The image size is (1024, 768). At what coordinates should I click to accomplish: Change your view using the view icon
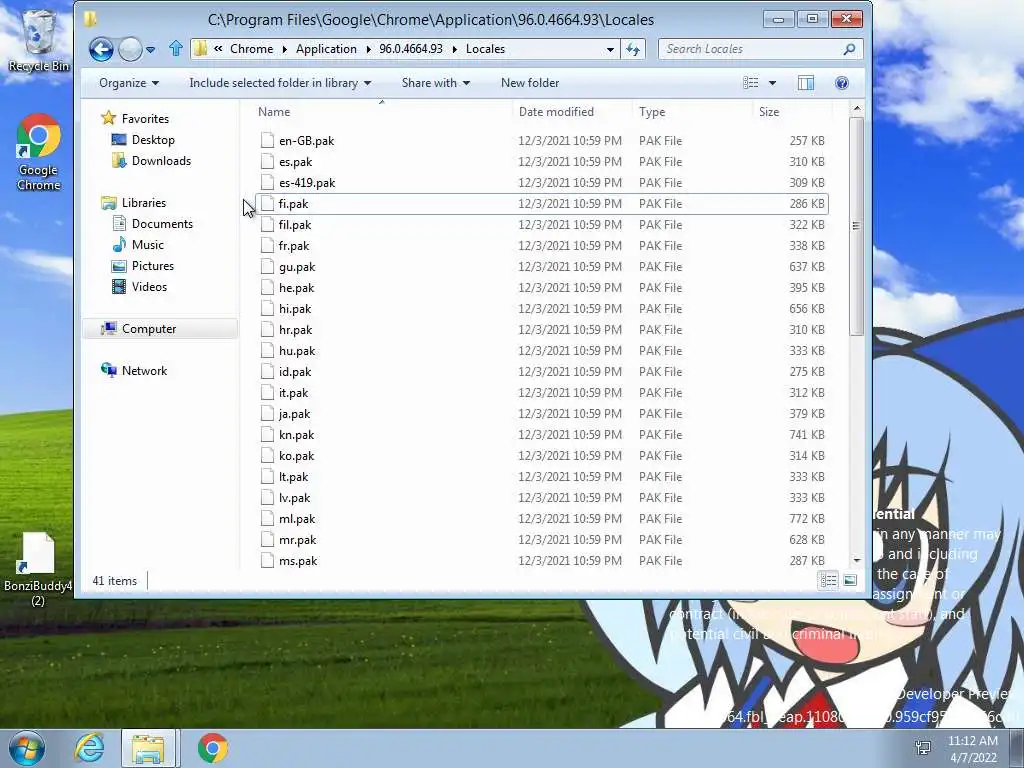click(751, 83)
